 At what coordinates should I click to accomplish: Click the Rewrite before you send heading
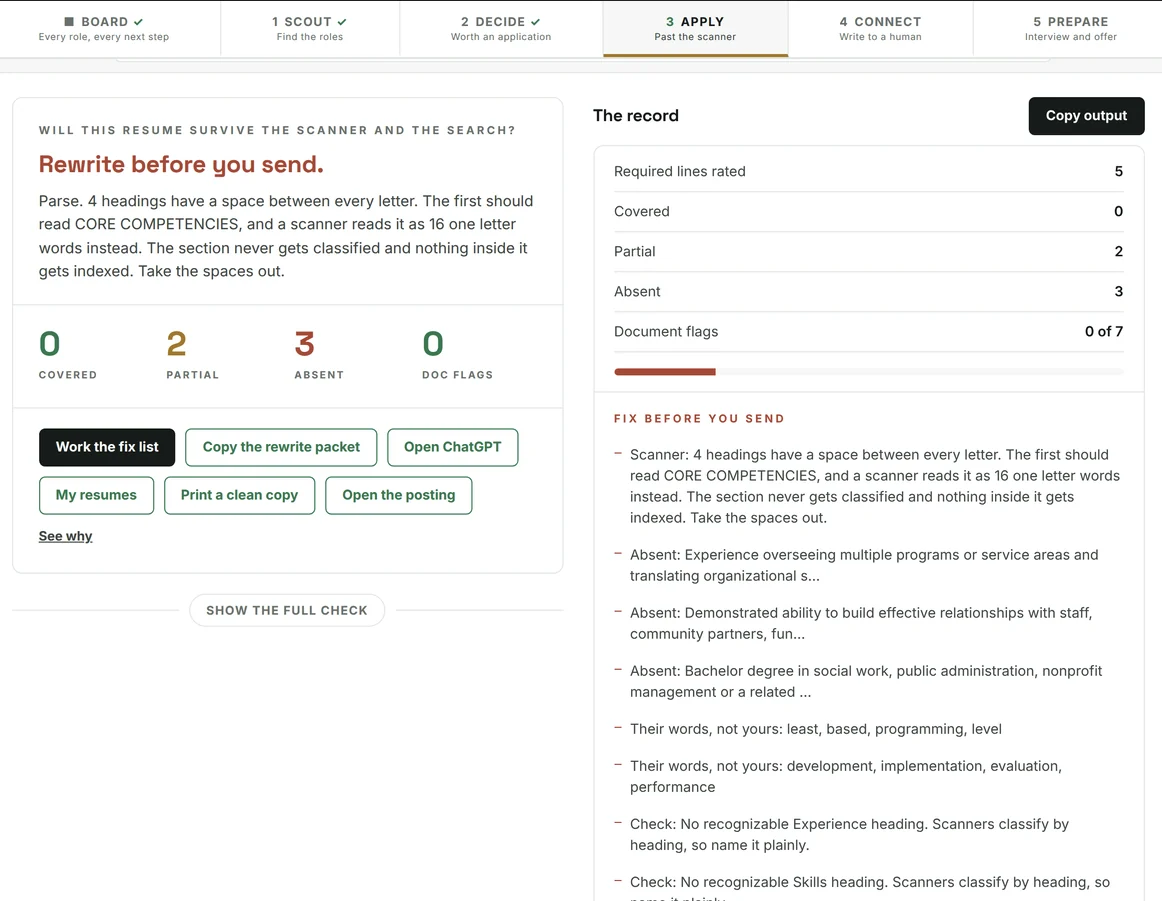(x=182, y=164)
